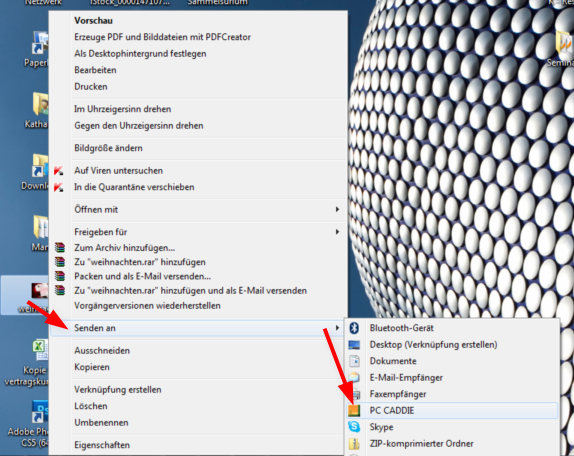Click WinRAR icon next to Zum Archiv hinzufügen
The width and height of the screenshot is (574, 456).
coord(60,248)
